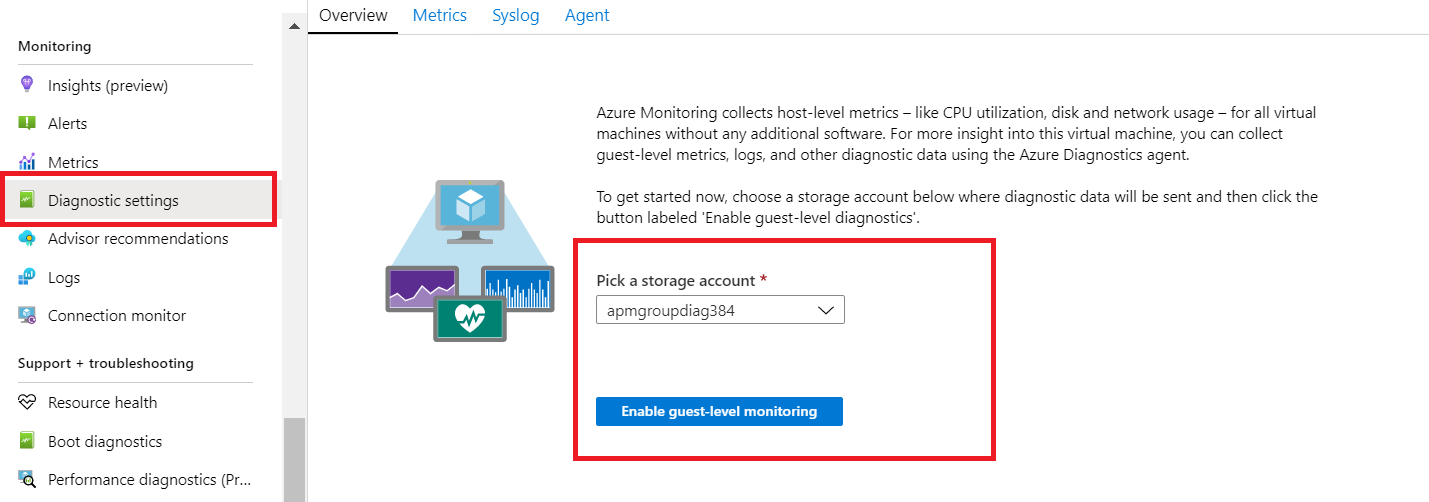Select the Agent tab
1429x502 pixels.
(x=587, y=15)
